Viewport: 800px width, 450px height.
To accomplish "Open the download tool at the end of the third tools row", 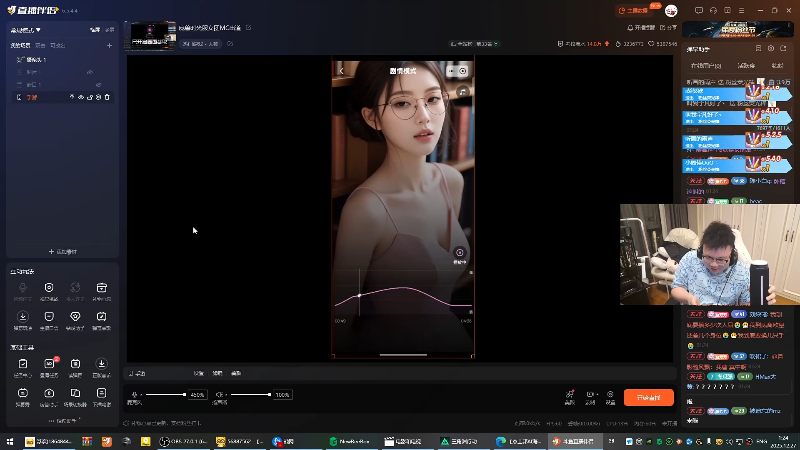I will coord(102,363).
